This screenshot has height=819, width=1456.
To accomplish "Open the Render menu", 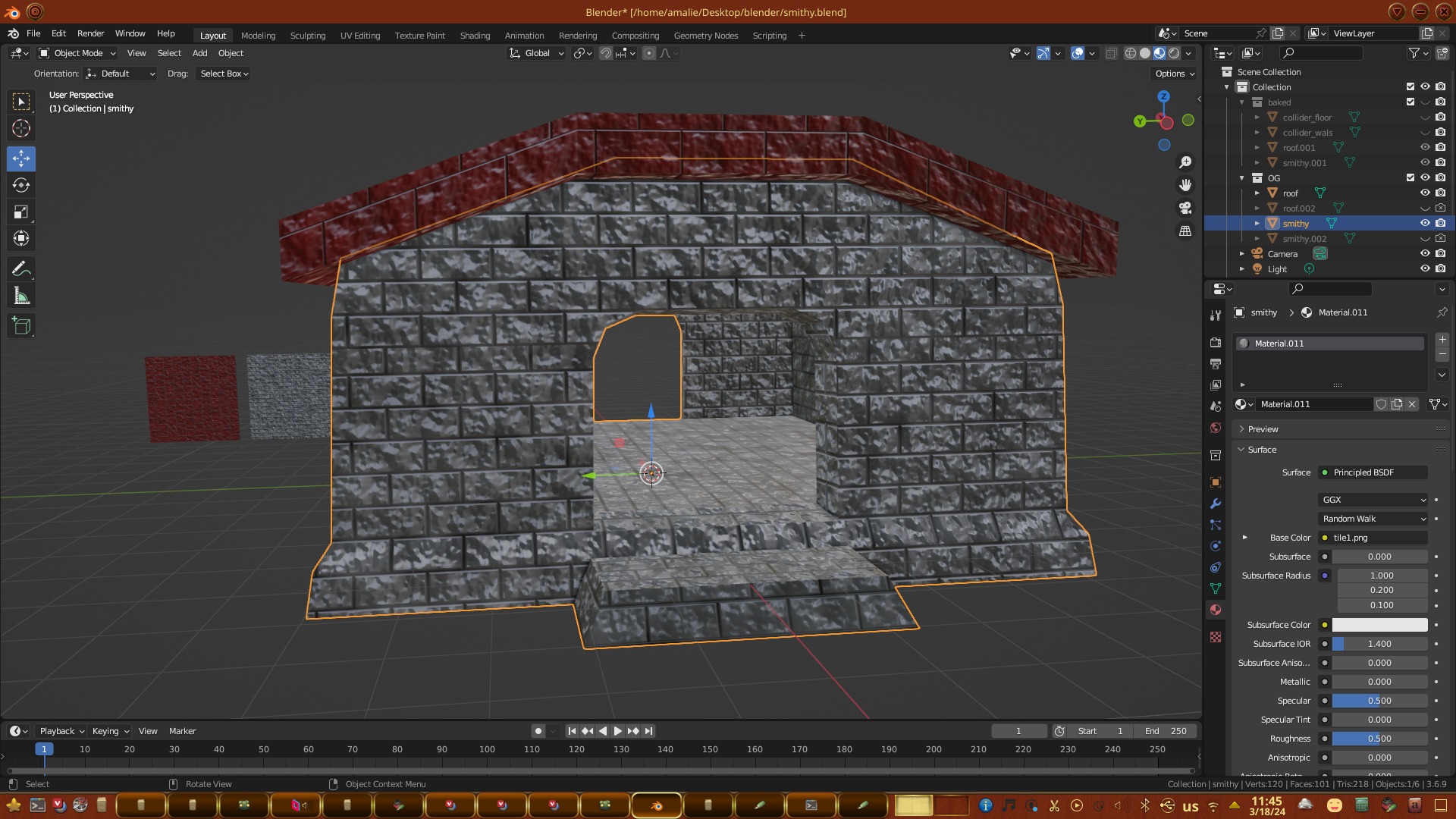I will (90, 33).
